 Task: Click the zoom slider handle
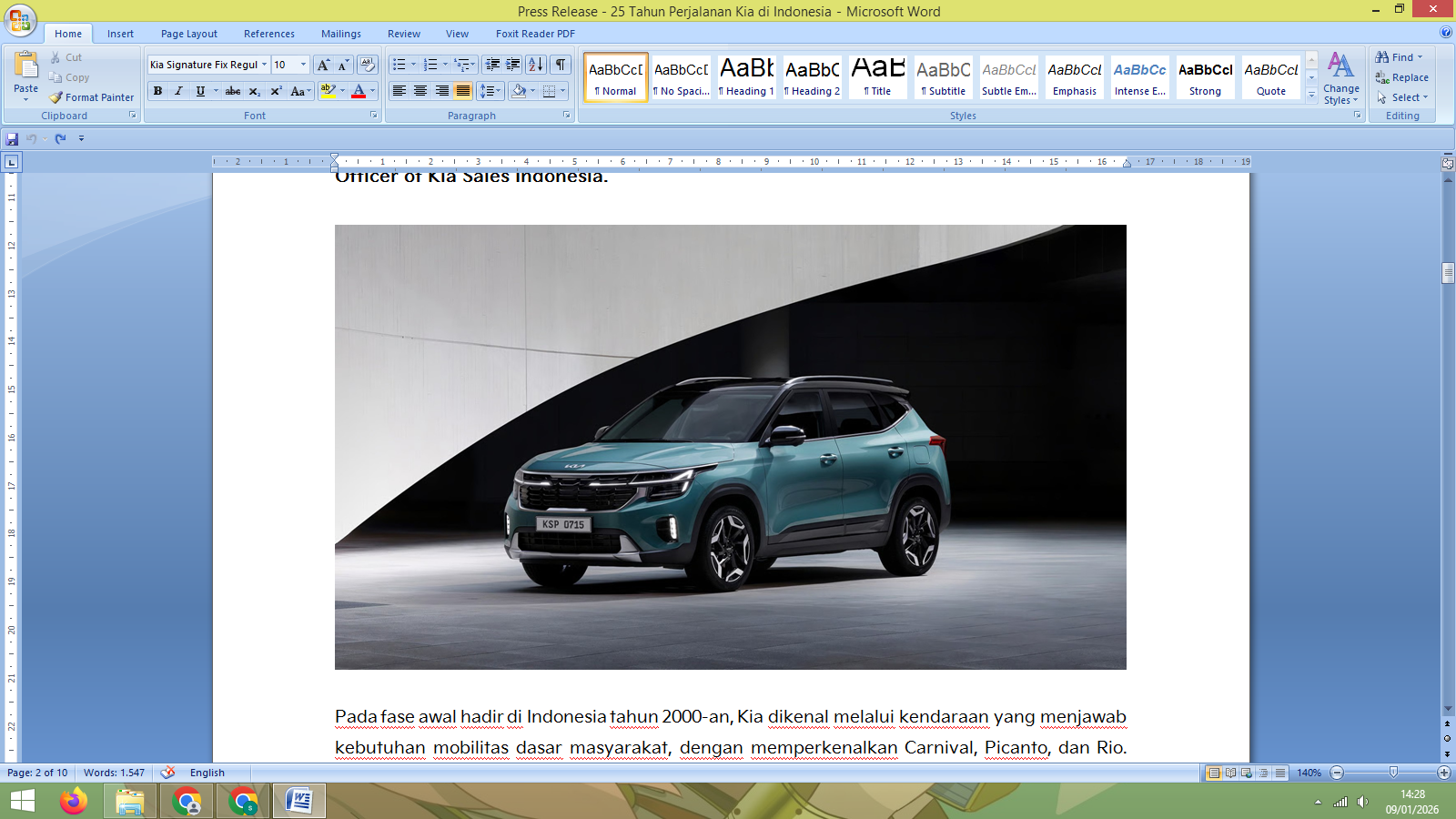point(1393,773)
